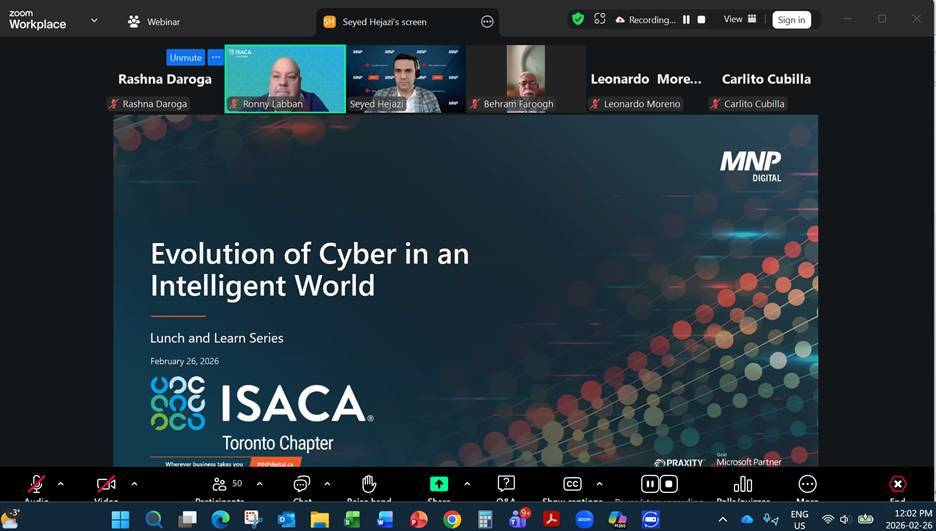Viewport: 936px width, 531px height.
Task: Open the Participants panel showing 50
Action: click(227, 484)
